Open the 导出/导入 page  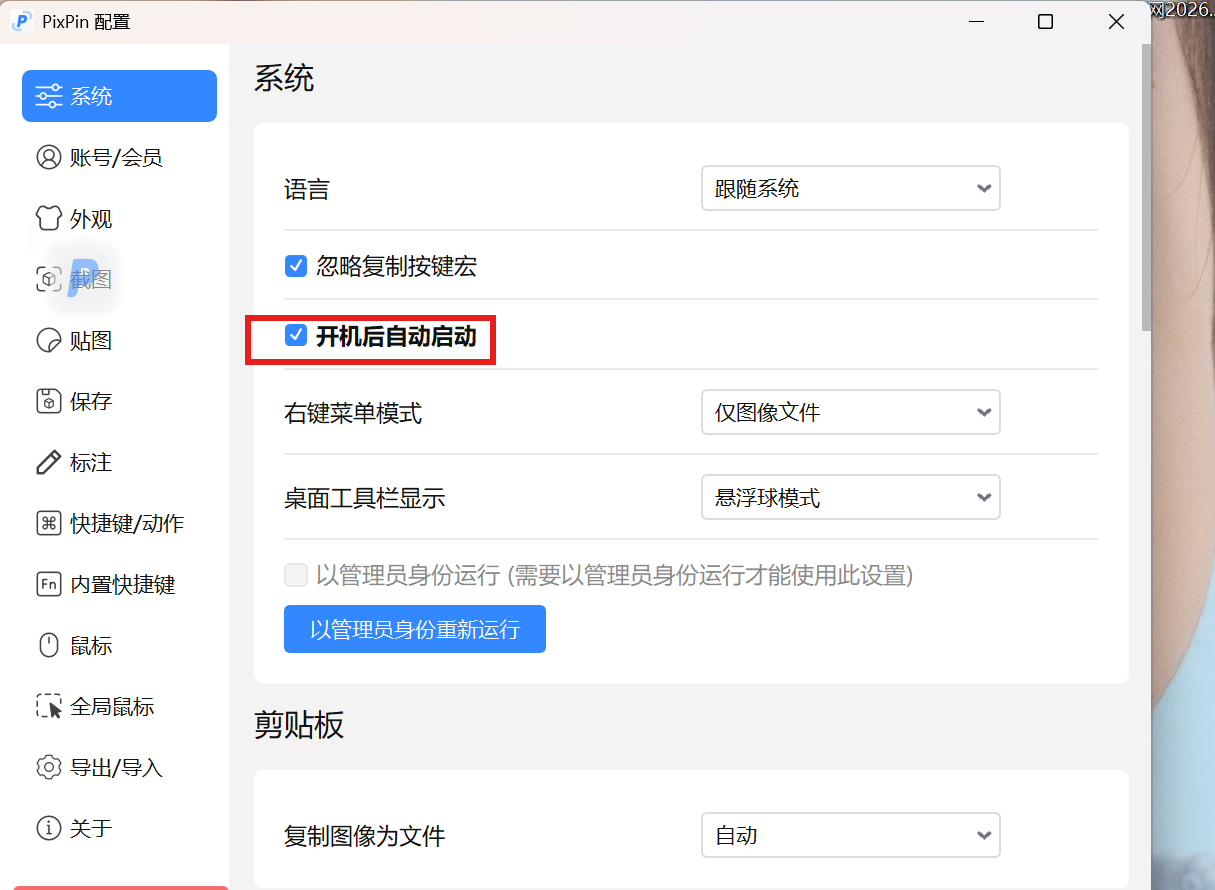click(x=119, y=767)
